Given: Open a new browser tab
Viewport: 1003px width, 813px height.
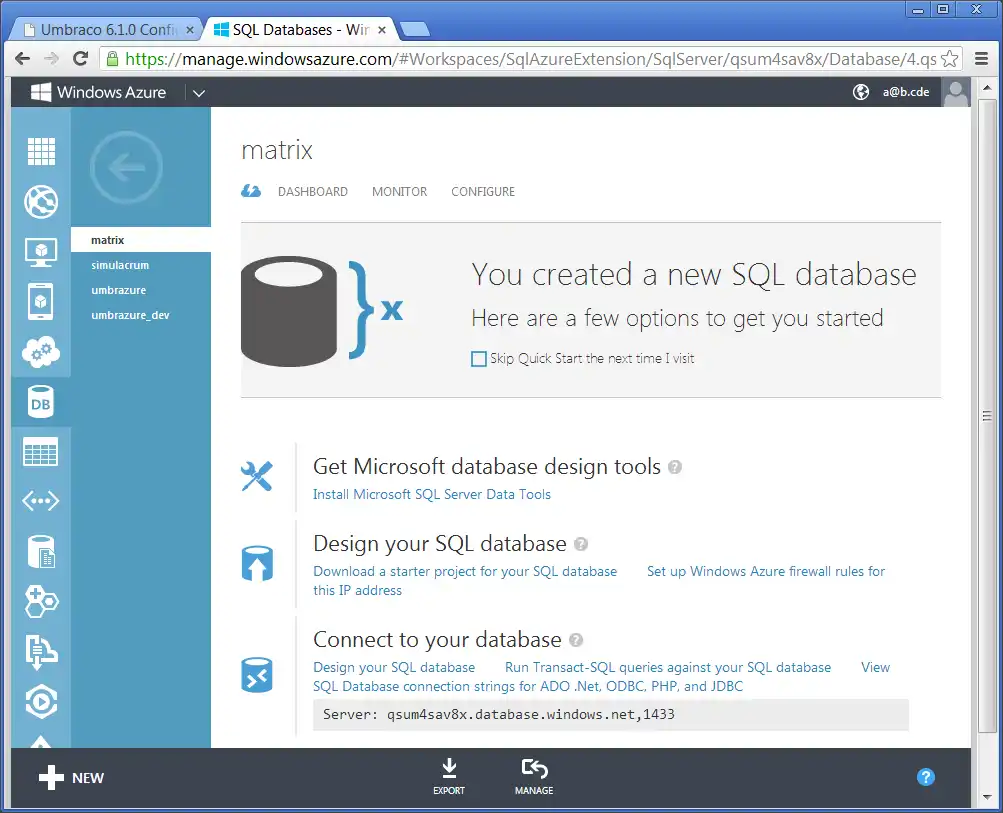Looking at the screenshot, I should click(x=415, y=29).
